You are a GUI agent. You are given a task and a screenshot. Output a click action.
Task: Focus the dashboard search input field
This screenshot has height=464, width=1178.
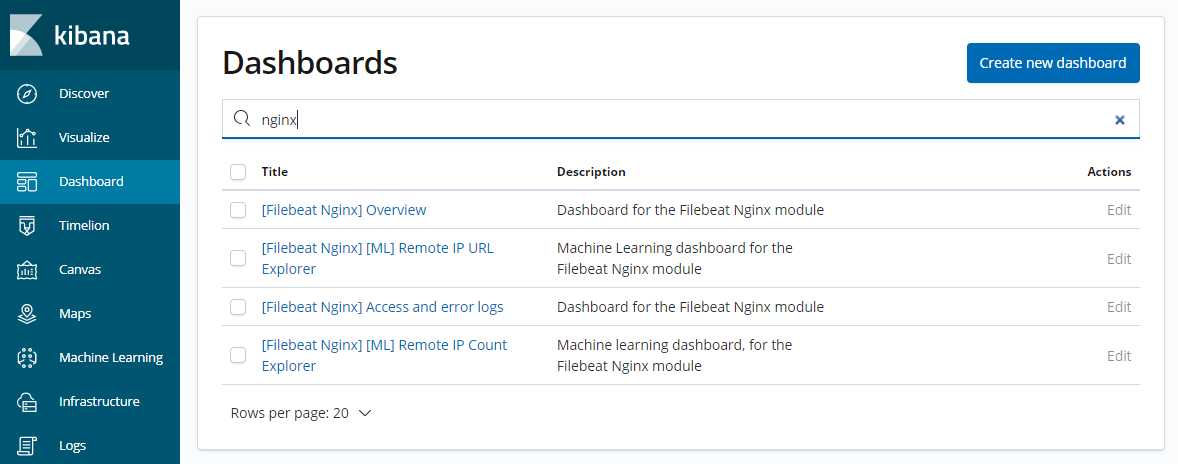(x=681, y=119)
